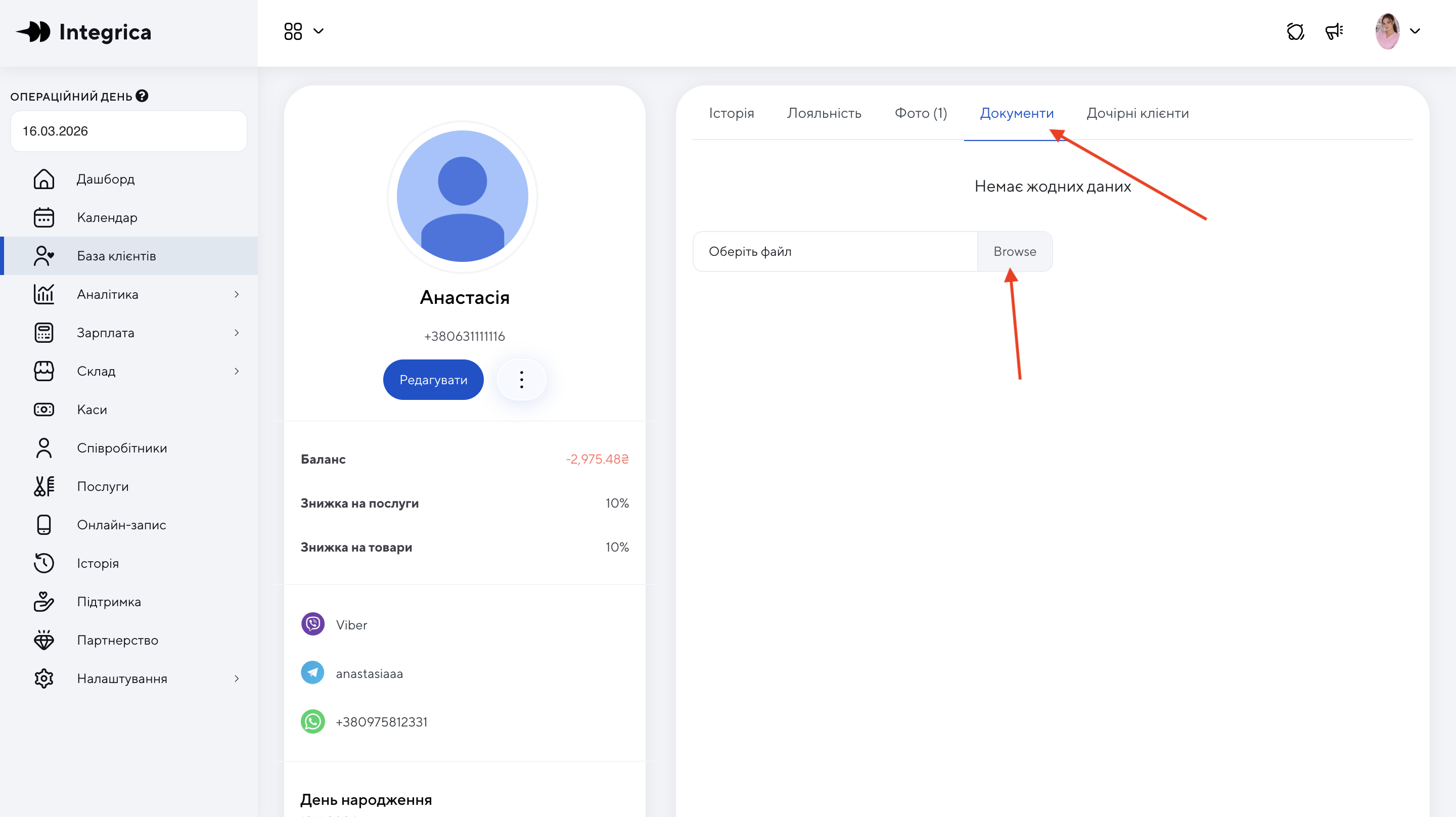Open the Фото (1) tab

pos(920,113)
